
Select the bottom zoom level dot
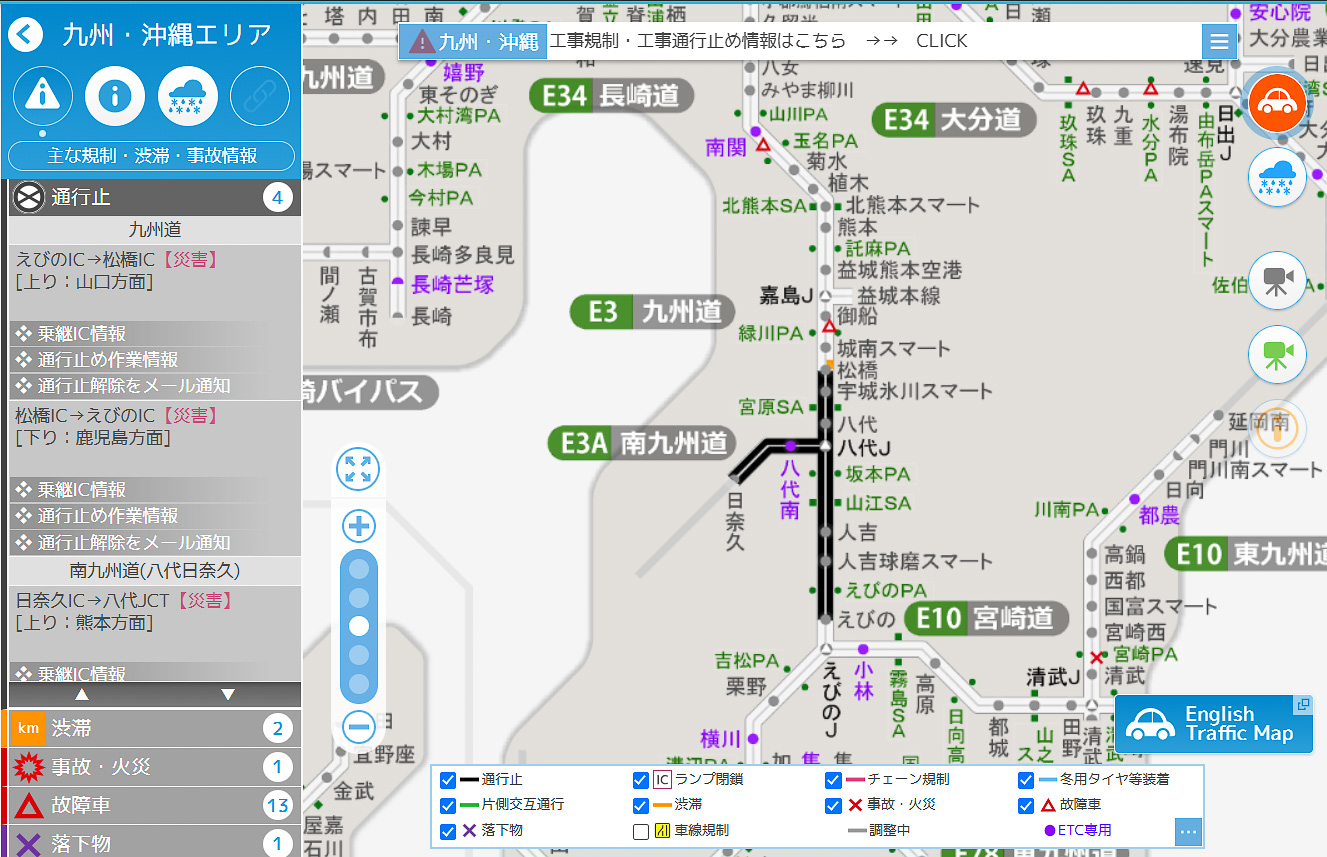click(x=359, y=684)
